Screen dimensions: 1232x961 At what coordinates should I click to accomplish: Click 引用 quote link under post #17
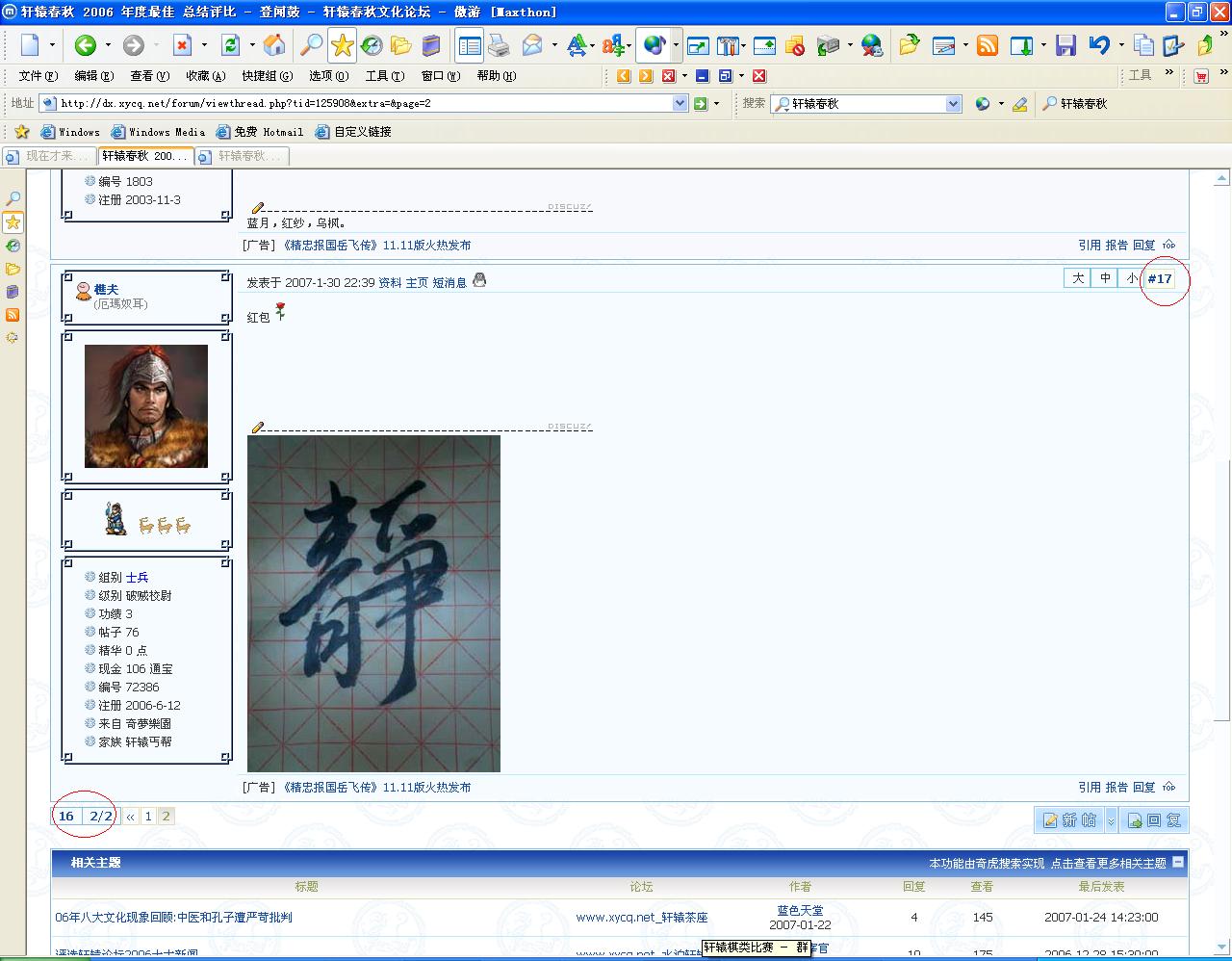tap(1090, 788)
